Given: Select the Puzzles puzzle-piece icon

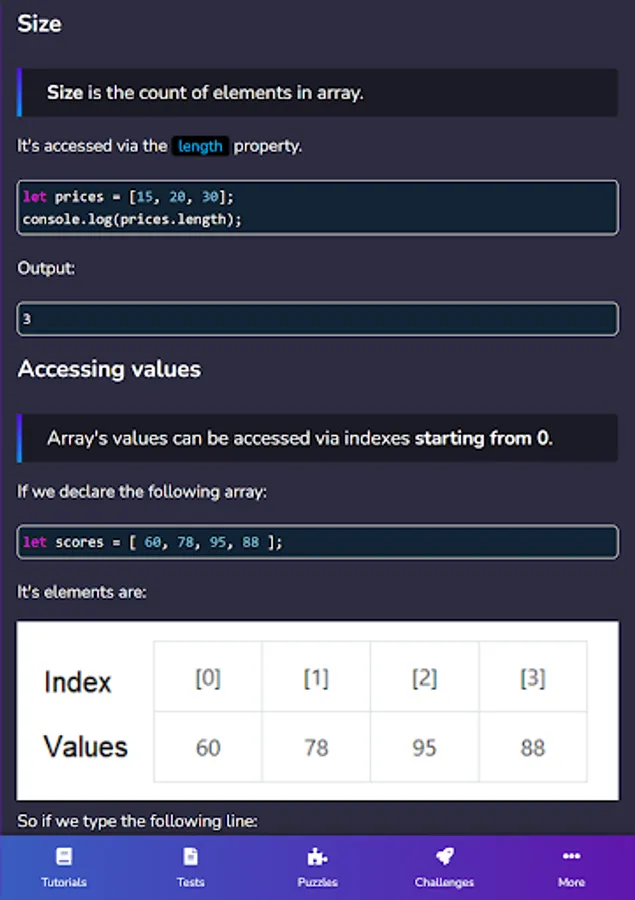Looking at the screenshot, I should click(x=317, y=857).
